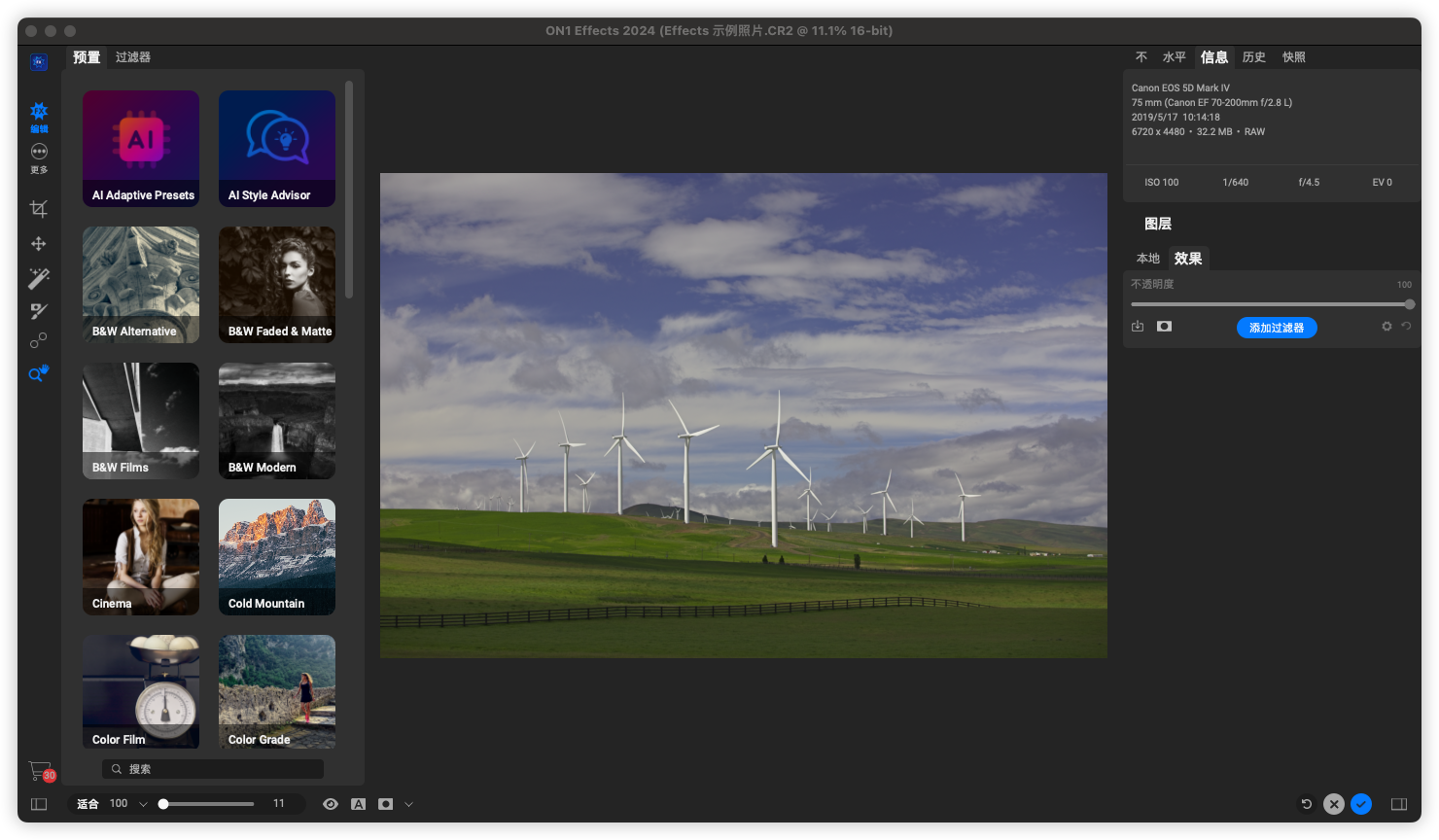Open the shopping cart icon

[40, 770]
